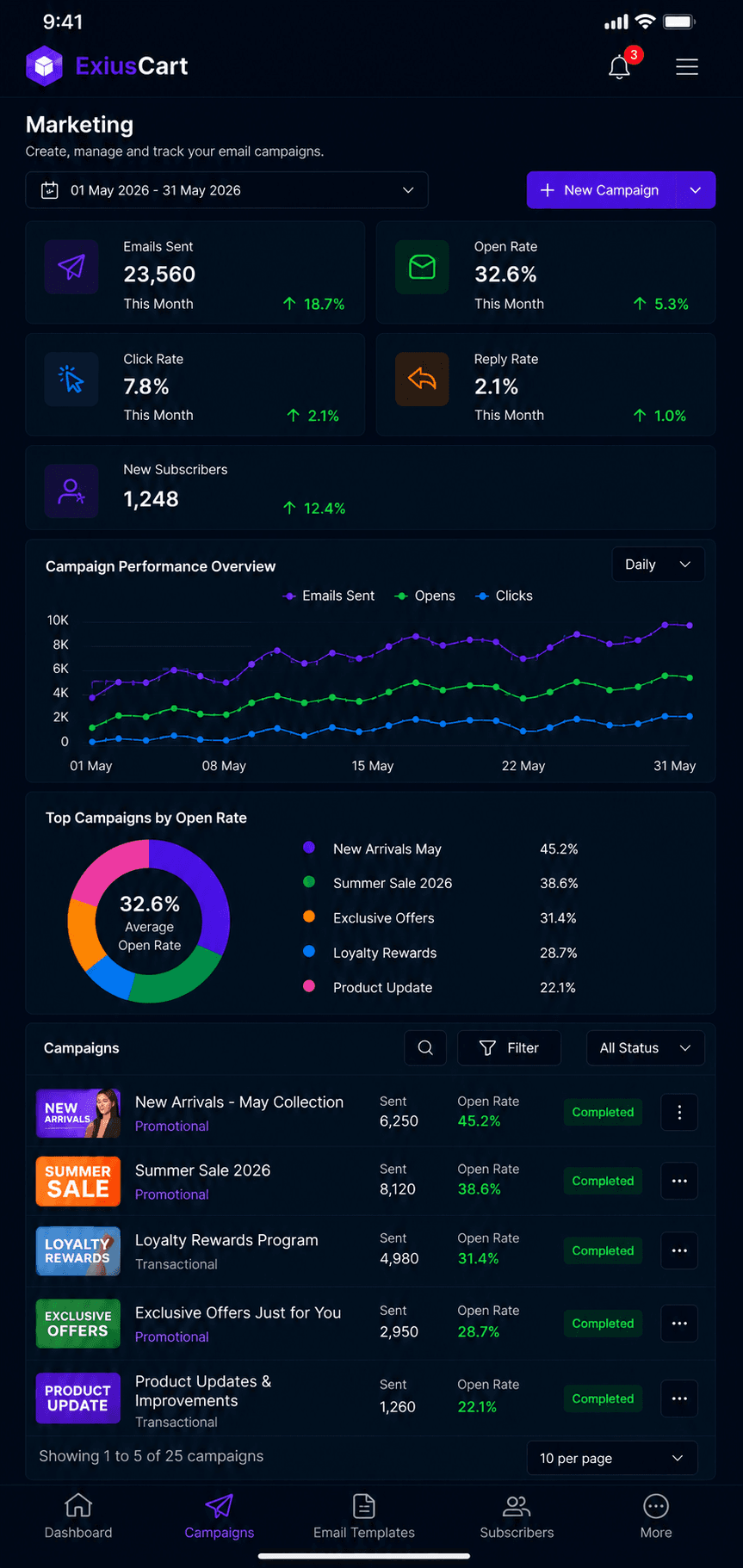Expand the New Campaign split arrow
This screenshot has width=743, height=1568.
(x=696, y=190)
